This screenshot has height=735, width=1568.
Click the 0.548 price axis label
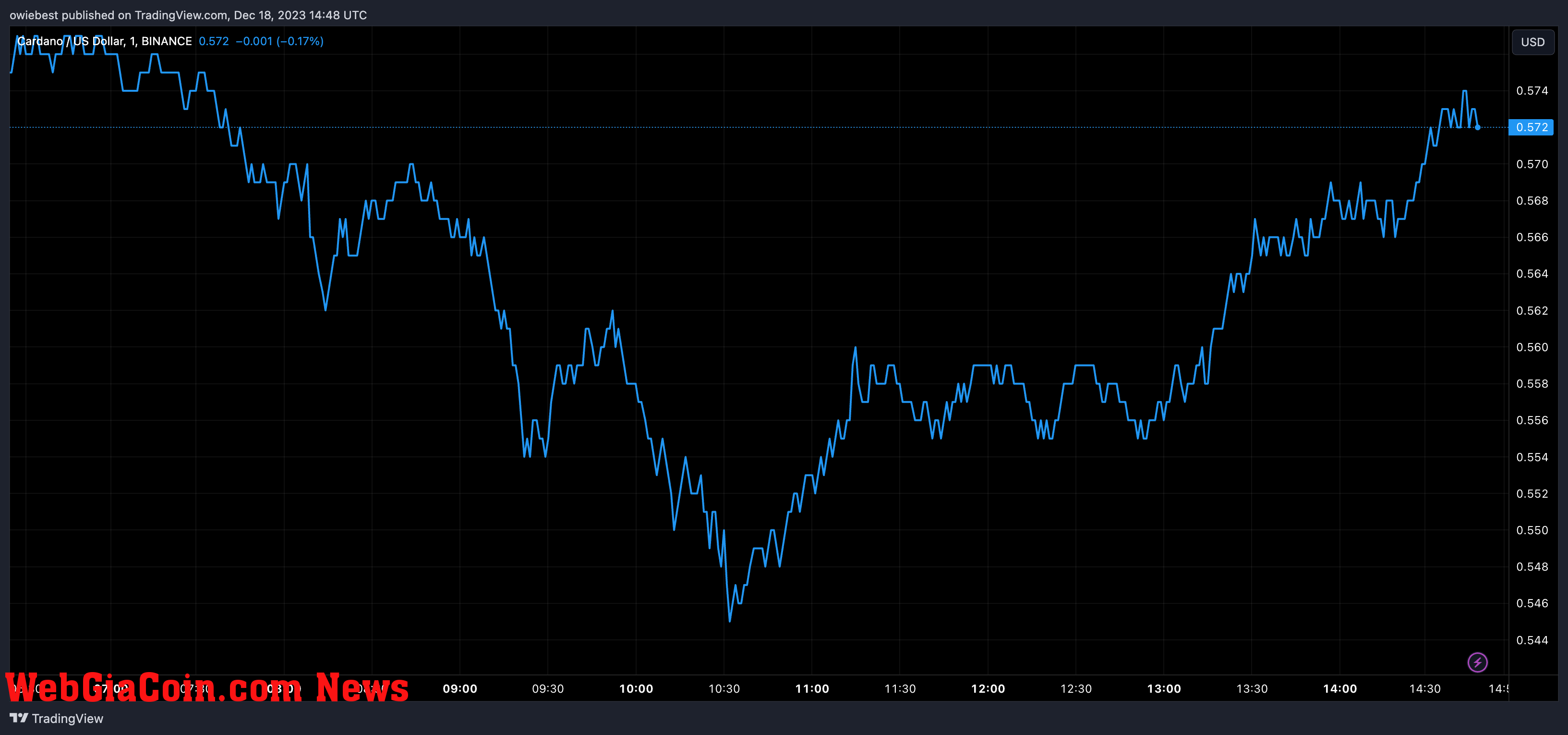point(1532,566)
